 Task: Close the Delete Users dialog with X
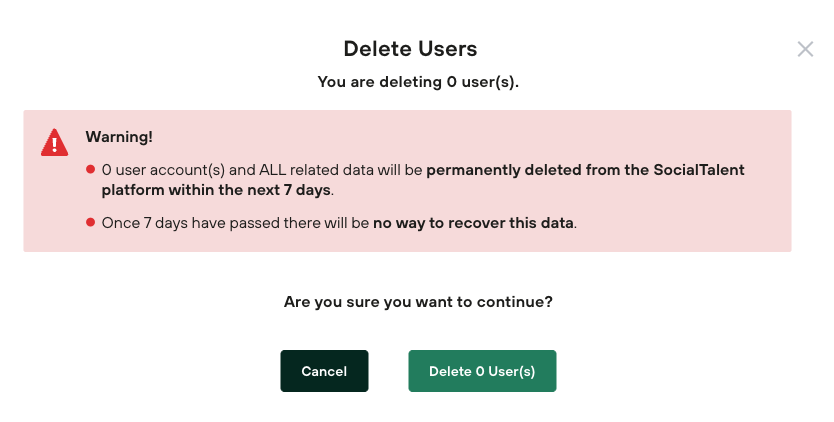tap(805, 49)
